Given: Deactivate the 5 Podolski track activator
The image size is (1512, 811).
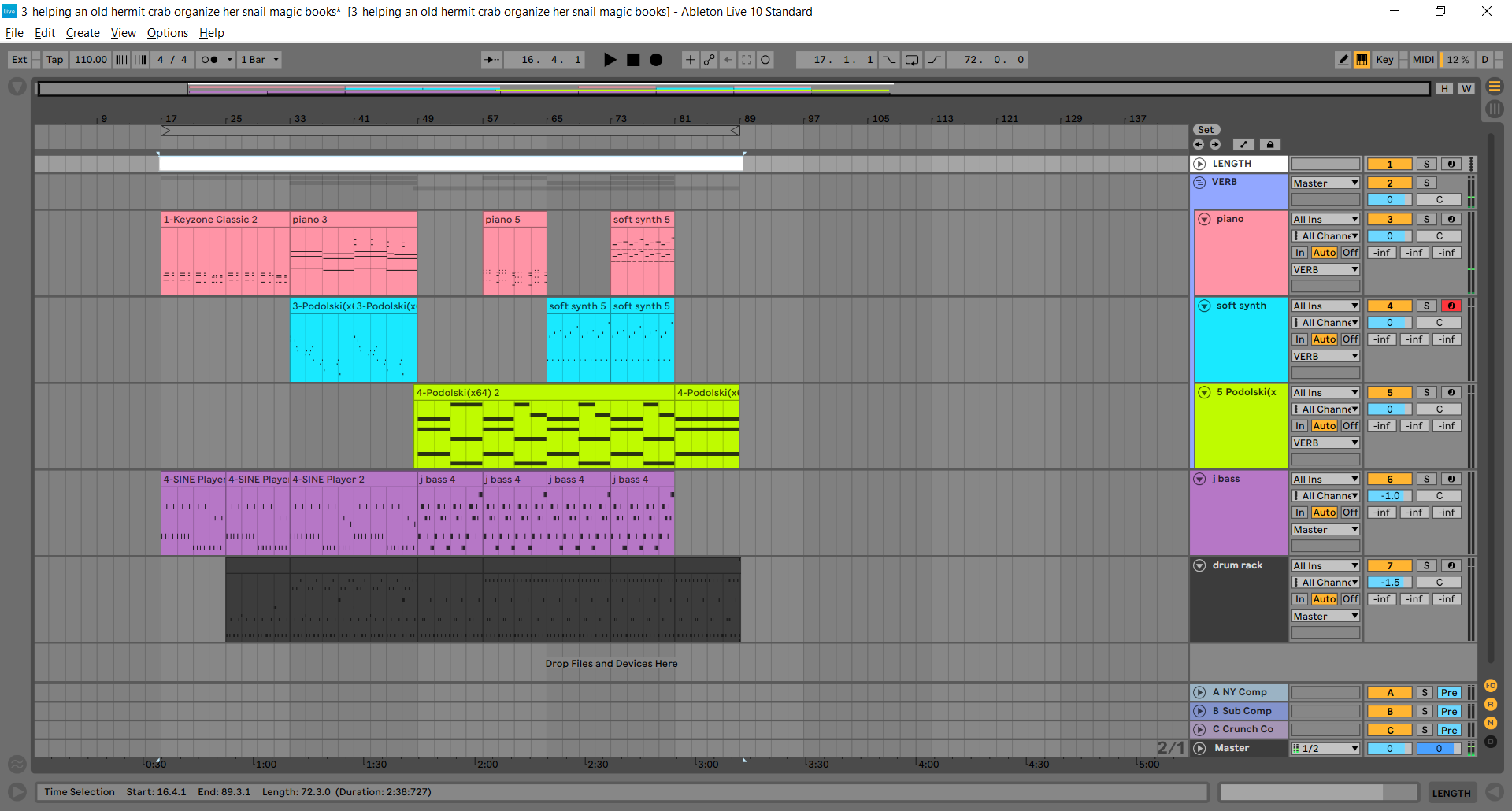Looking at the screenshot, I should pos(1390,393).
